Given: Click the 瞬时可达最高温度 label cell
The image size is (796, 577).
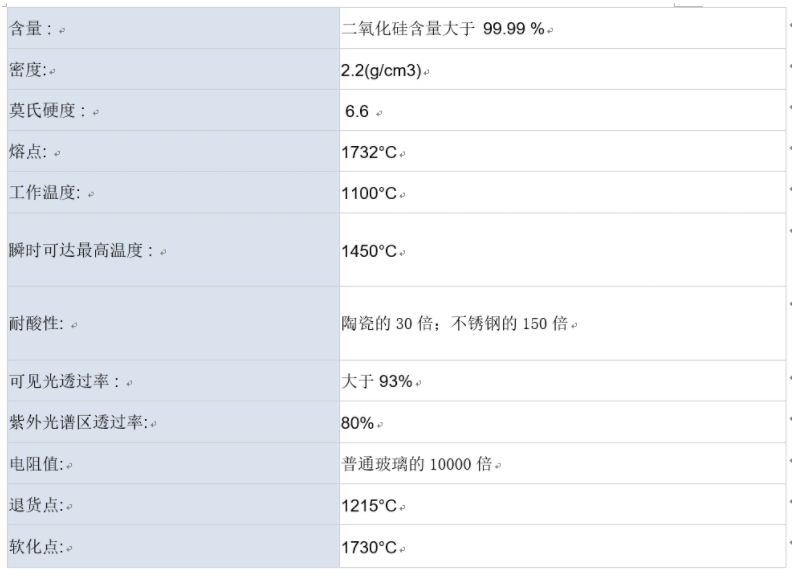Looking at the screenshot, I should tap(173, 250).
